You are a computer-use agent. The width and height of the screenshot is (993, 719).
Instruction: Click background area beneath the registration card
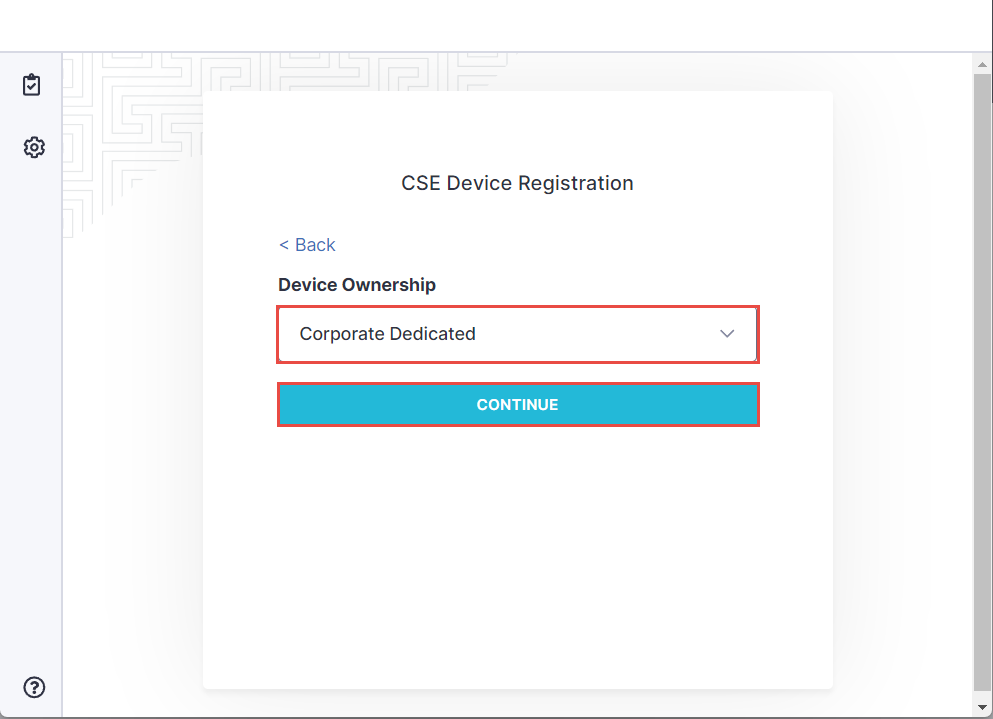[x=517, y=704]
